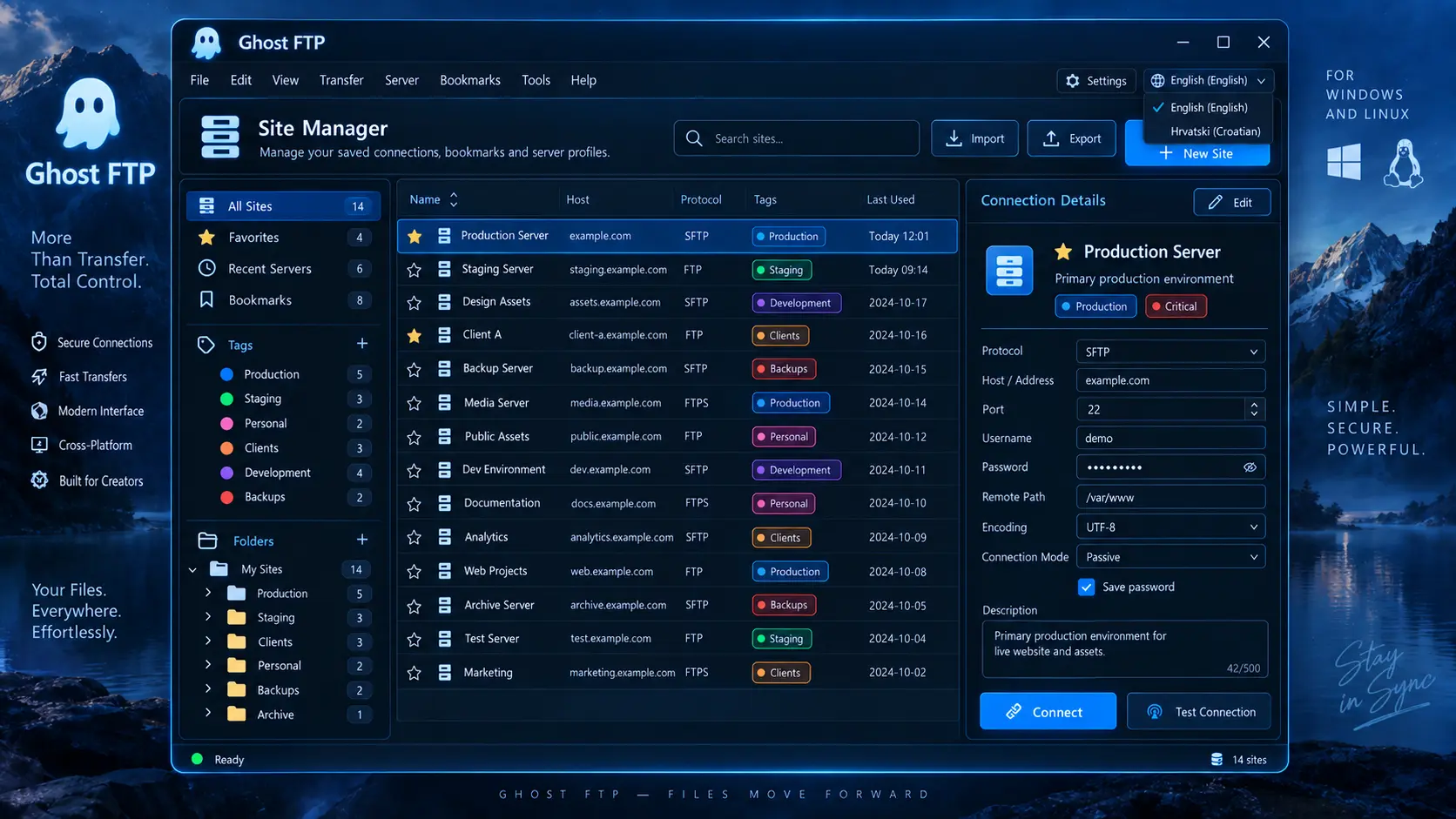Click the Import button

pyautogui.click(x=974, y=138)
